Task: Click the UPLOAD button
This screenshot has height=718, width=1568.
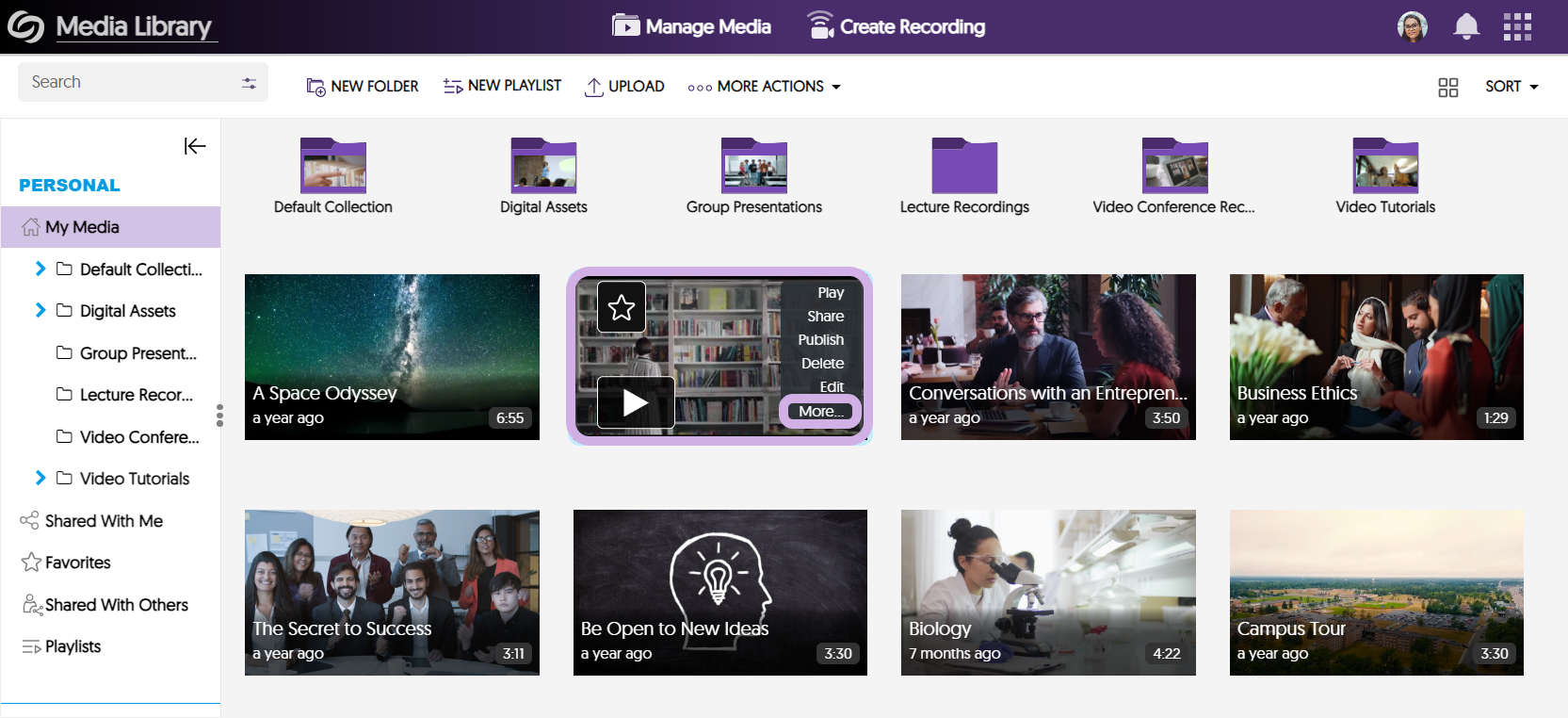Action: point(624,87)
